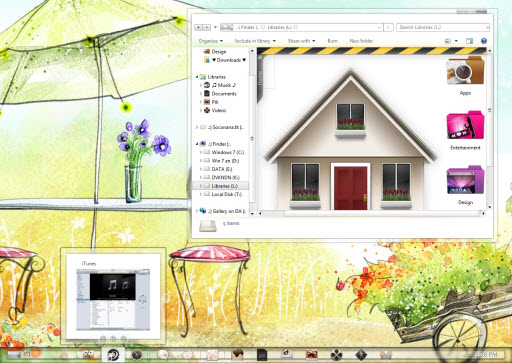This screenshot has width=512, height=363.
Task: Expand the Videos library node
Action: [x=200, y=110]
